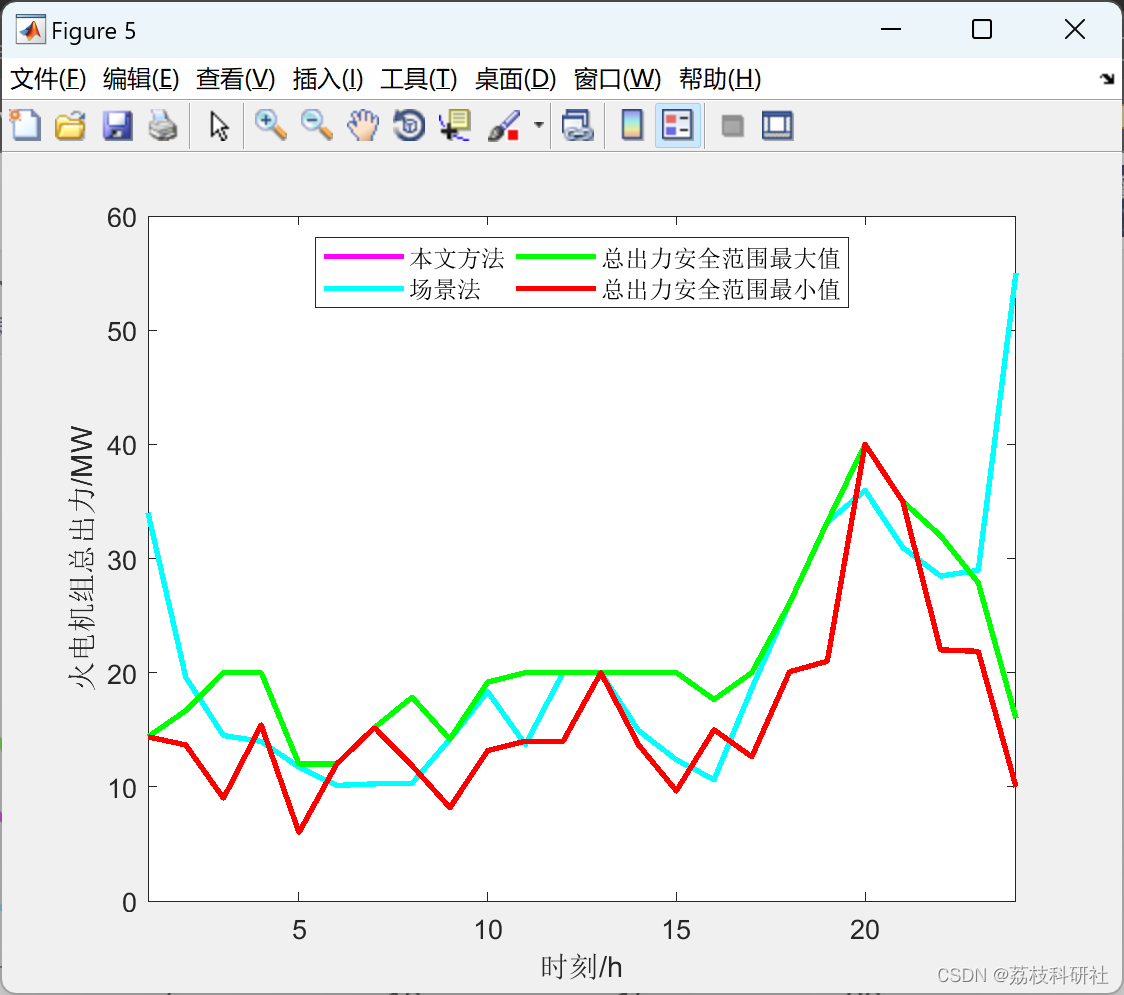Click the red legend line swatch for 总出力安全范围最小值
This screenshot has height=995, width=1124.
(556, 291)
